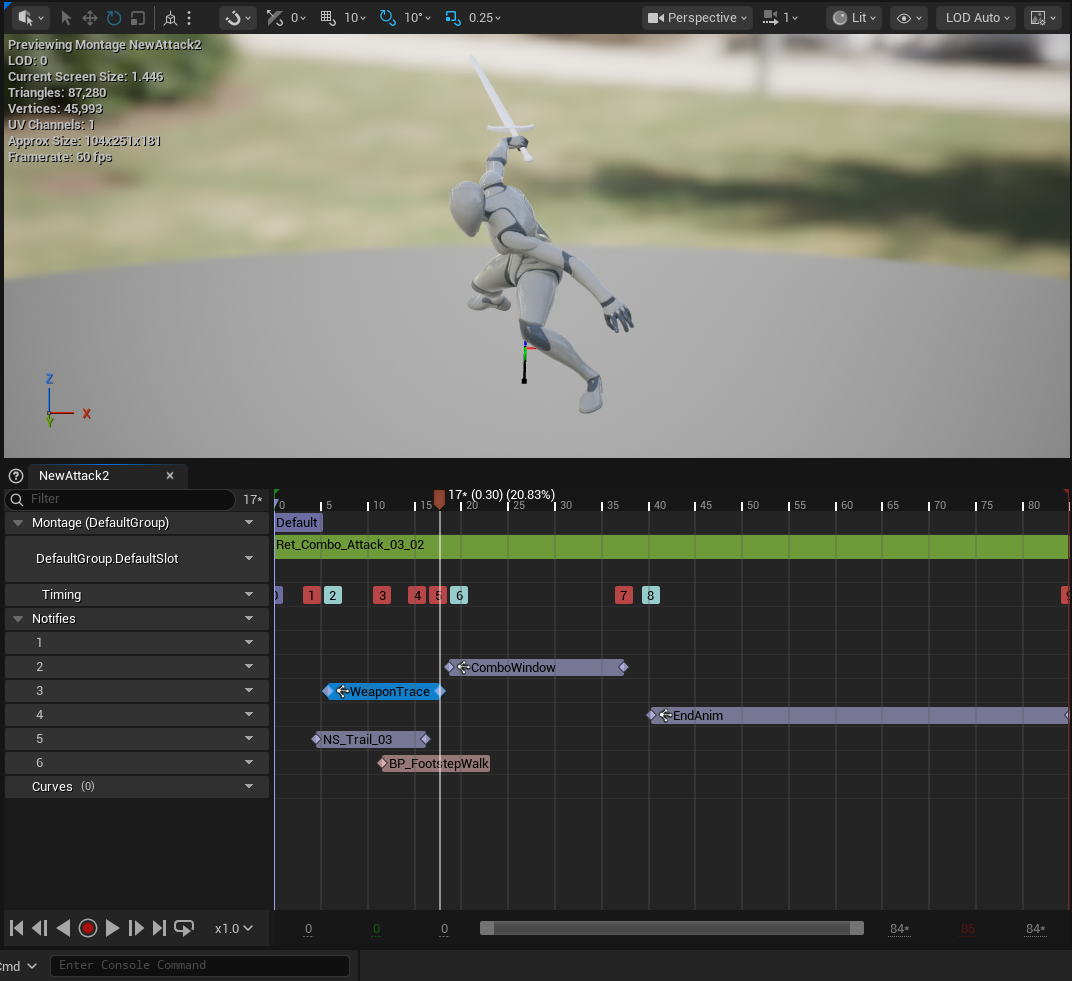Open the Cmd console type dropdown

click(x=18, y=966)
